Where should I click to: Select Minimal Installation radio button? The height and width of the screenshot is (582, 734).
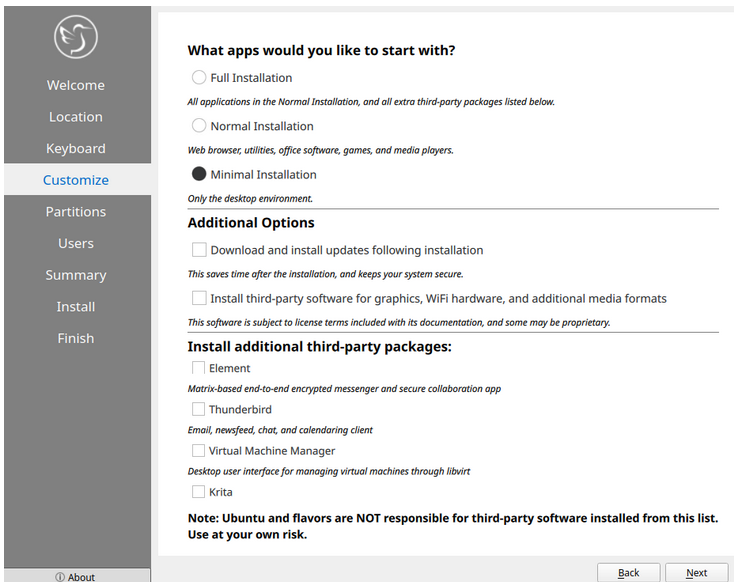click(x=199, y=174)
